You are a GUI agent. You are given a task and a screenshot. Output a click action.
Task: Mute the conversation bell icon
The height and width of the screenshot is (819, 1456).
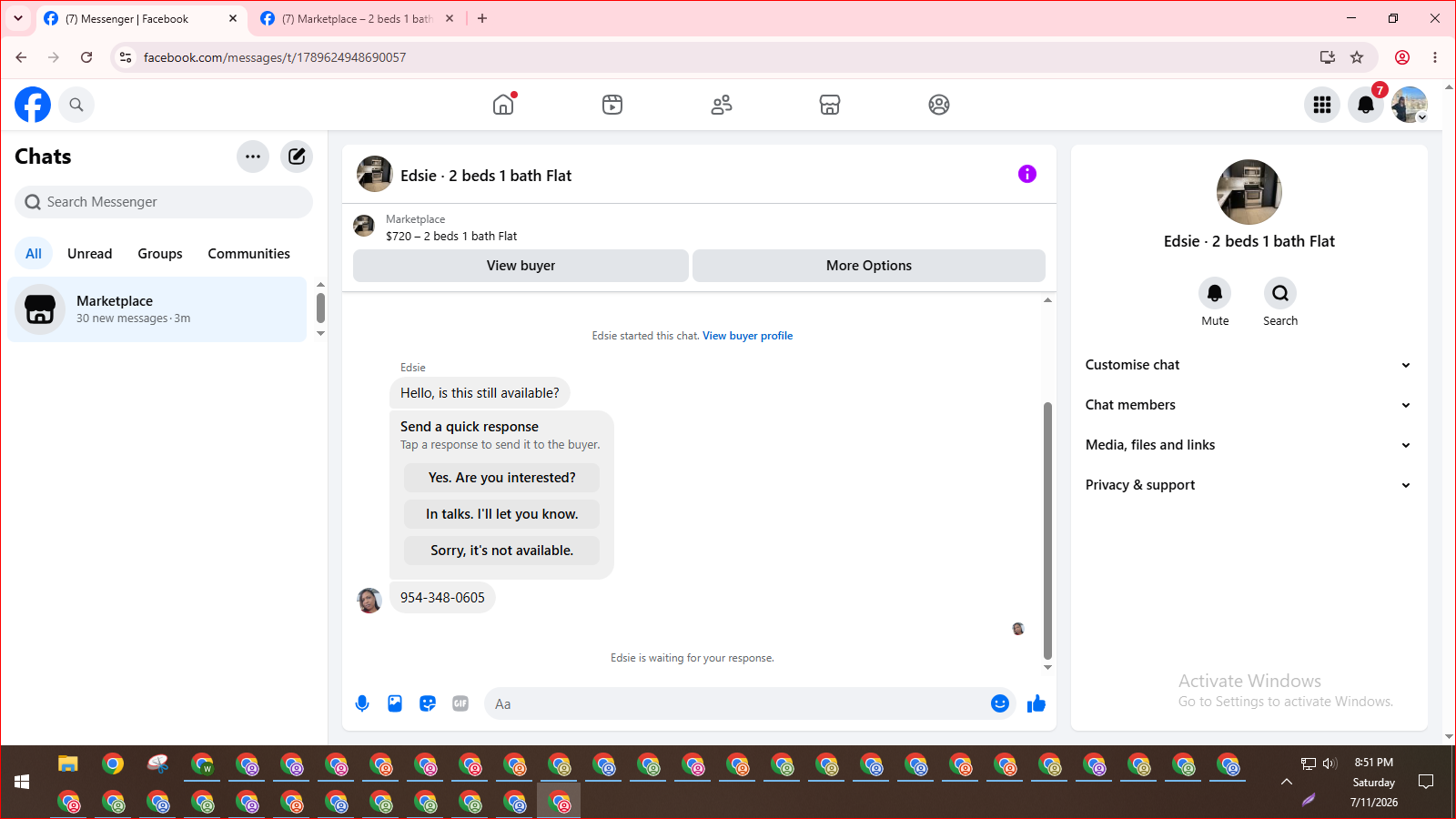point(1215,293)
